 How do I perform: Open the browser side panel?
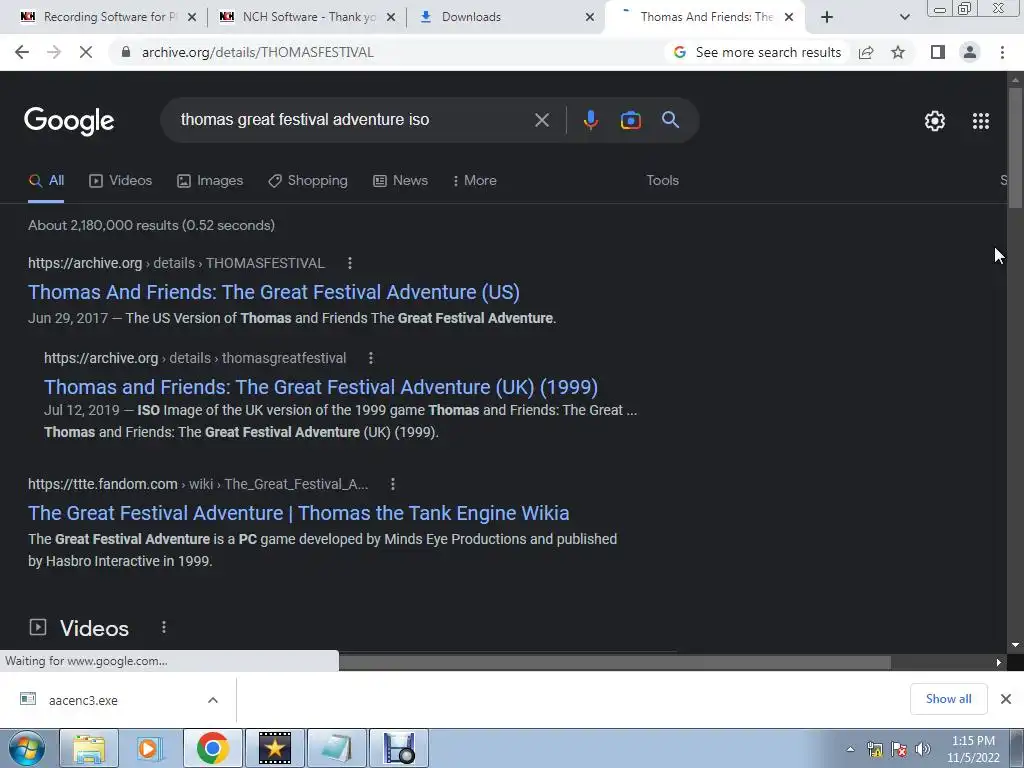pyautogui.click(x=938, y=52)
